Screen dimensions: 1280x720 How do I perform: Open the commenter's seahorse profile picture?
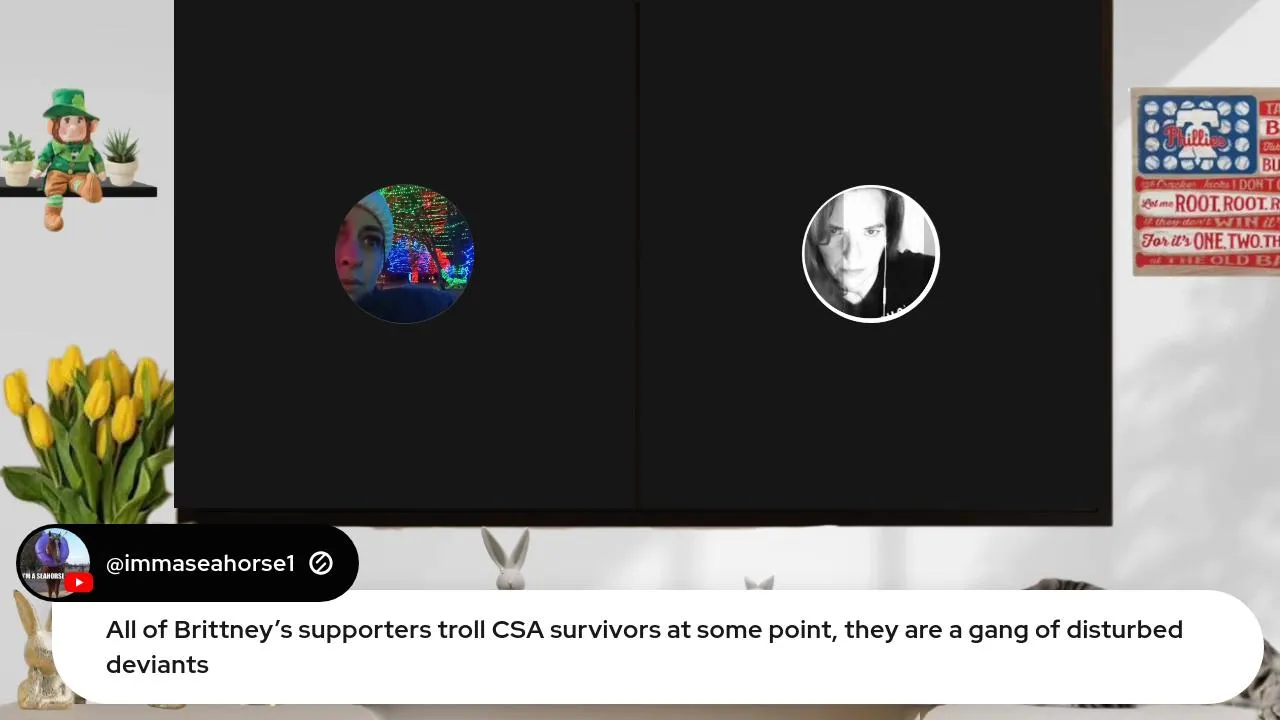point(54,563)
